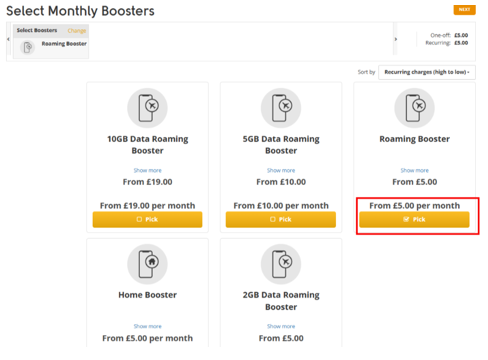
Task: Click the Roaming Booster card phone icon
Action: (x=414, y=108)
